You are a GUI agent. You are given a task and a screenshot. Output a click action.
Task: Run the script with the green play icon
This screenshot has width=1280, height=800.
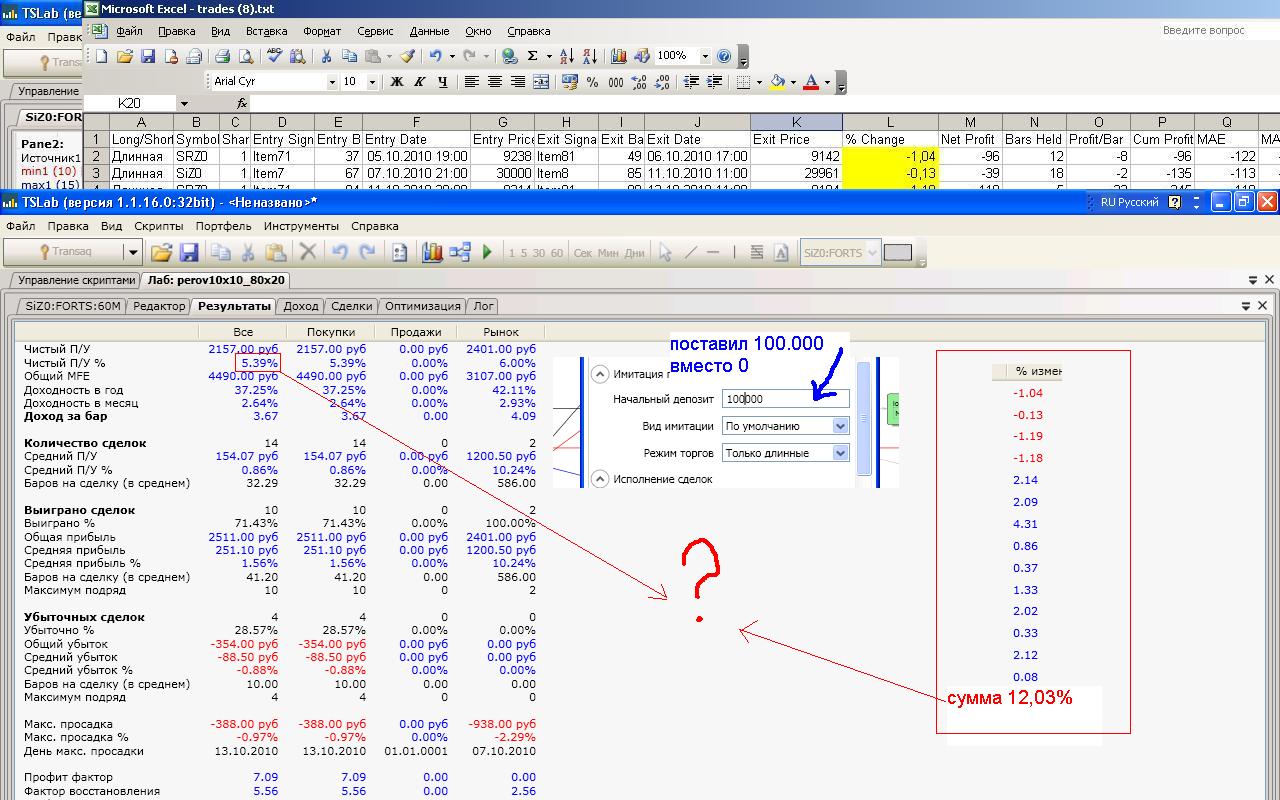point(487,253)
